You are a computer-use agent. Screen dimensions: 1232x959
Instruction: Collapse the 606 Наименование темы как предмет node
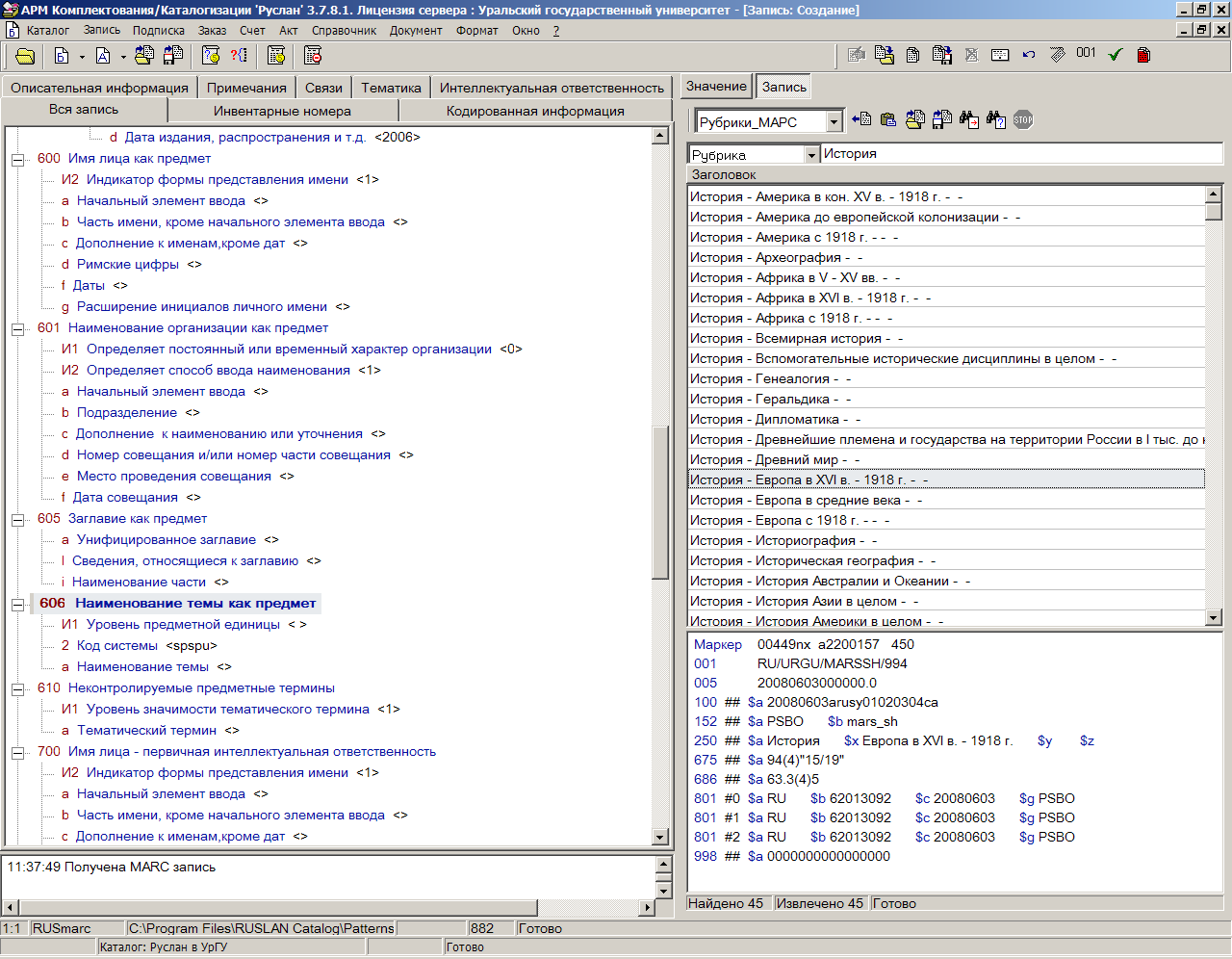point(17,604)
